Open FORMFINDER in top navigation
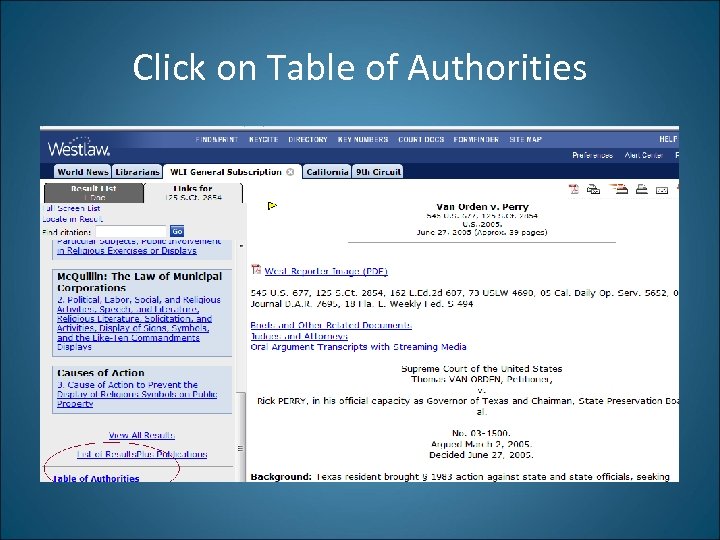Image resolution: width=720 pixels, height=540 pixels. coord(476,139)
